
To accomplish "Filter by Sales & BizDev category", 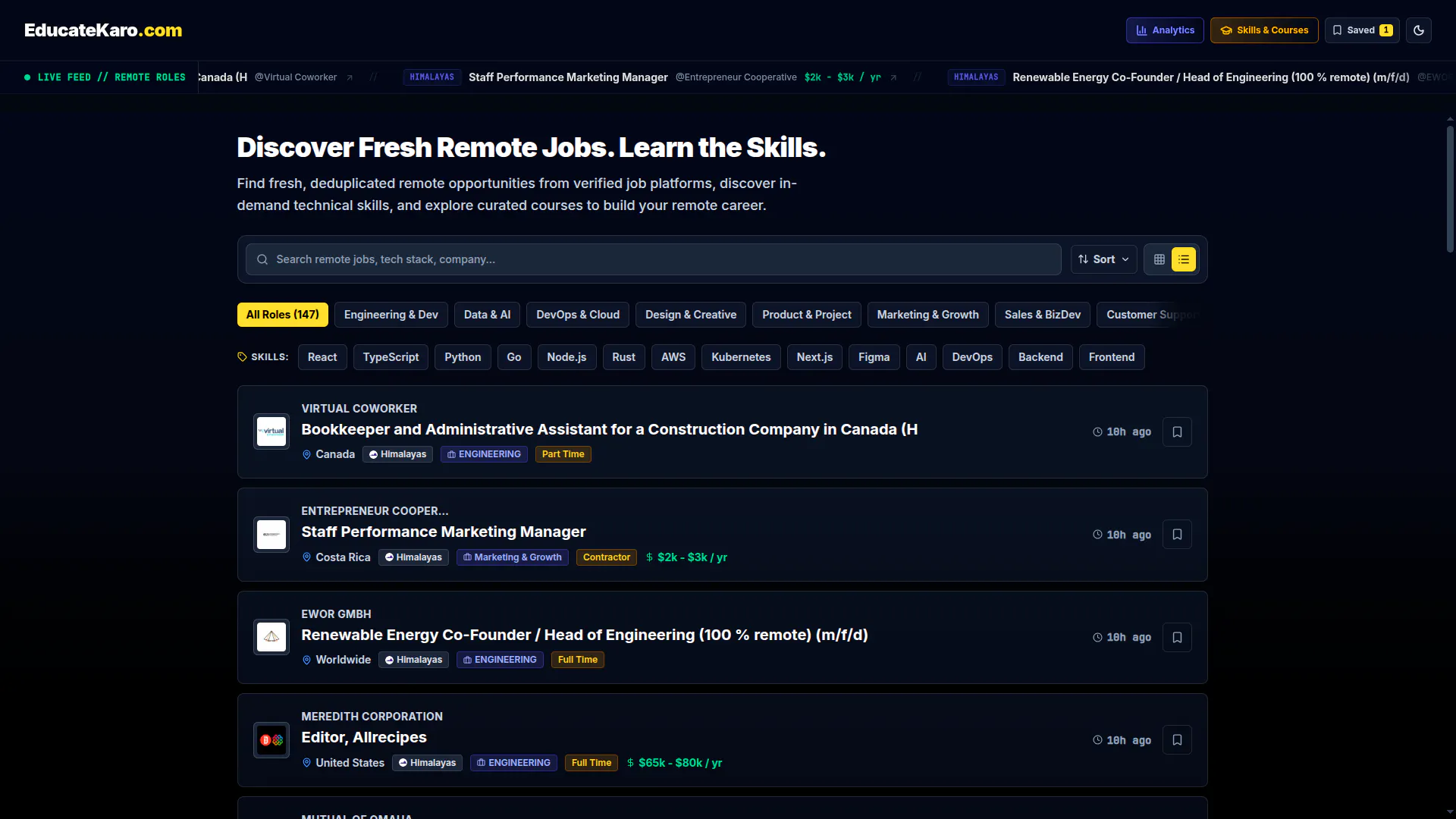I will 1043,315.
